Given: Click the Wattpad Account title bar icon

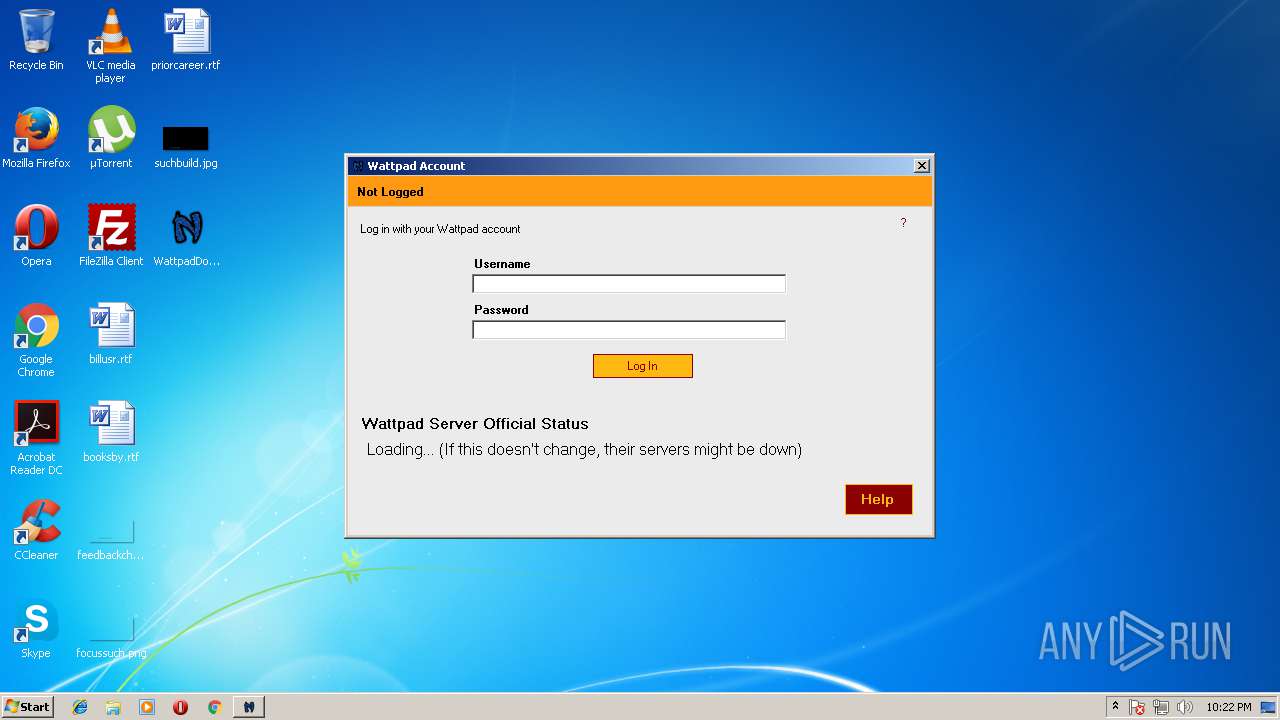Looking at the screenshot, I should pos(358,166).
